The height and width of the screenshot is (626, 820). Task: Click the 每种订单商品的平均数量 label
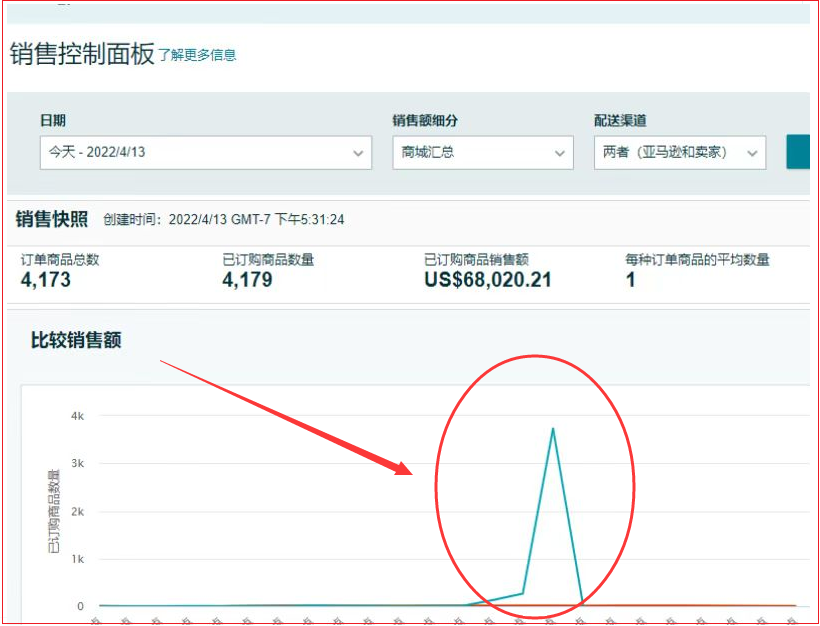697,259
